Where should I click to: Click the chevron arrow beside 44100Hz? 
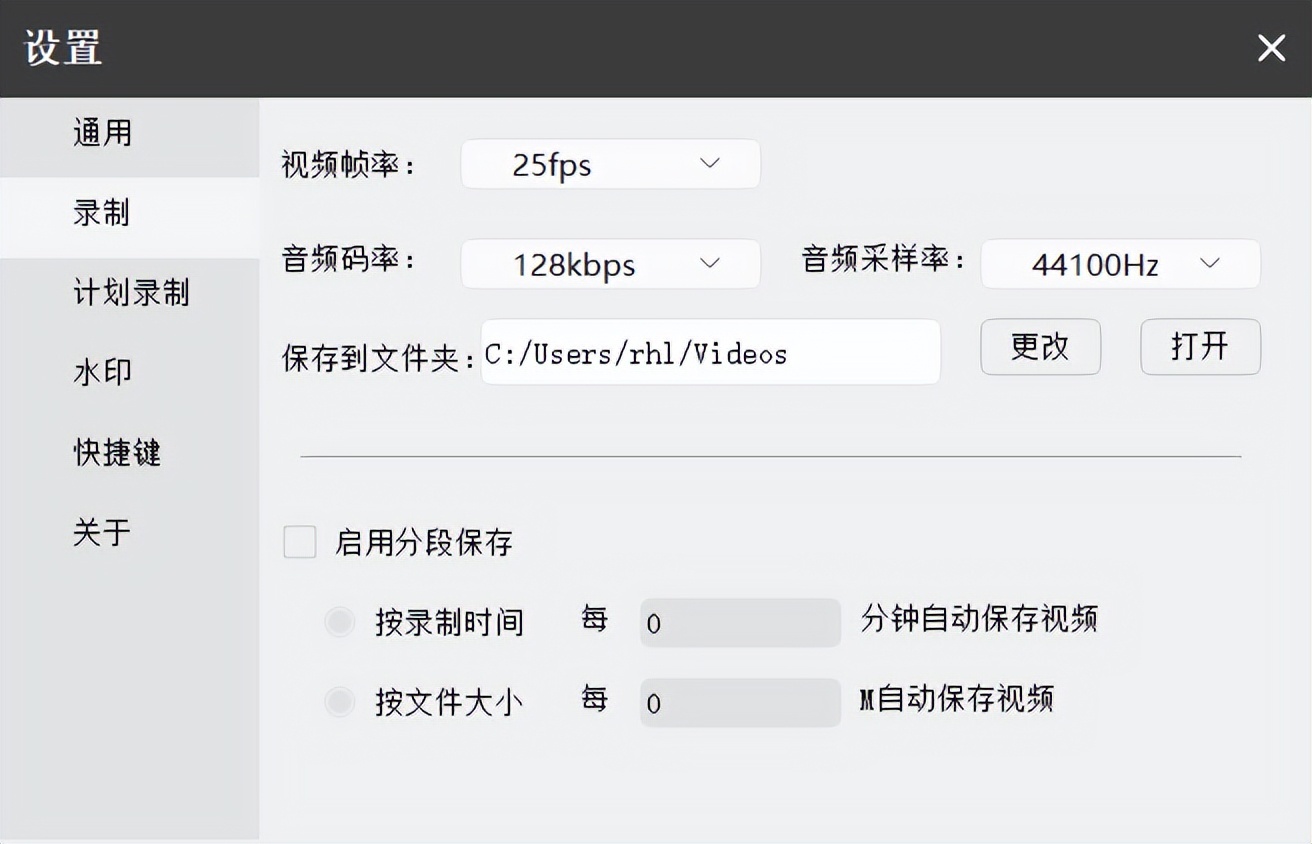(x=1210, y=263)
